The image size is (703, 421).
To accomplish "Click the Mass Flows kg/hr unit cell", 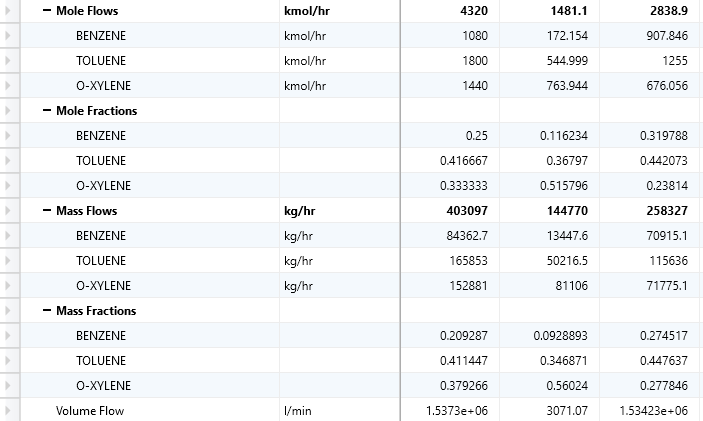I will click(339, 211).
